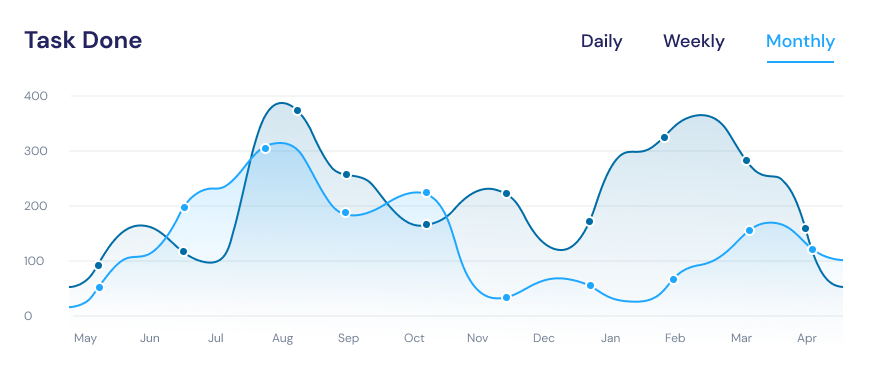The width and height of the screenshot is (870, 370).
Task: Click the 400 y-axis label
Action: click(36, 96)
